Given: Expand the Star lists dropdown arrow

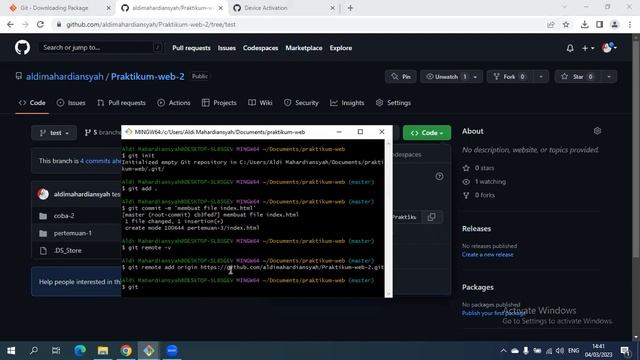Looking at the screenshot, I should [609, 77].
